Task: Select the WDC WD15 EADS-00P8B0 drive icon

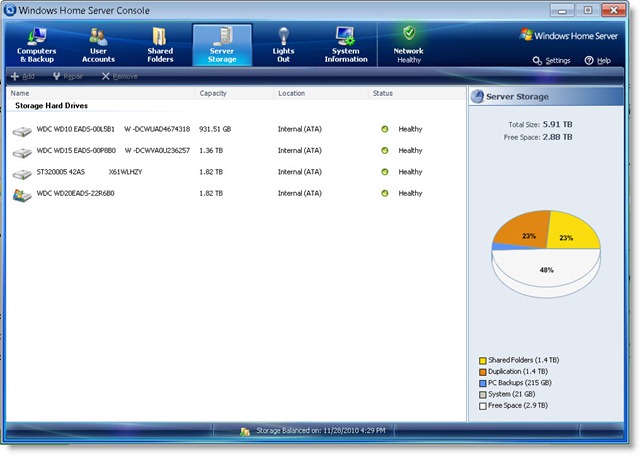Action: (x=22, y=153)
